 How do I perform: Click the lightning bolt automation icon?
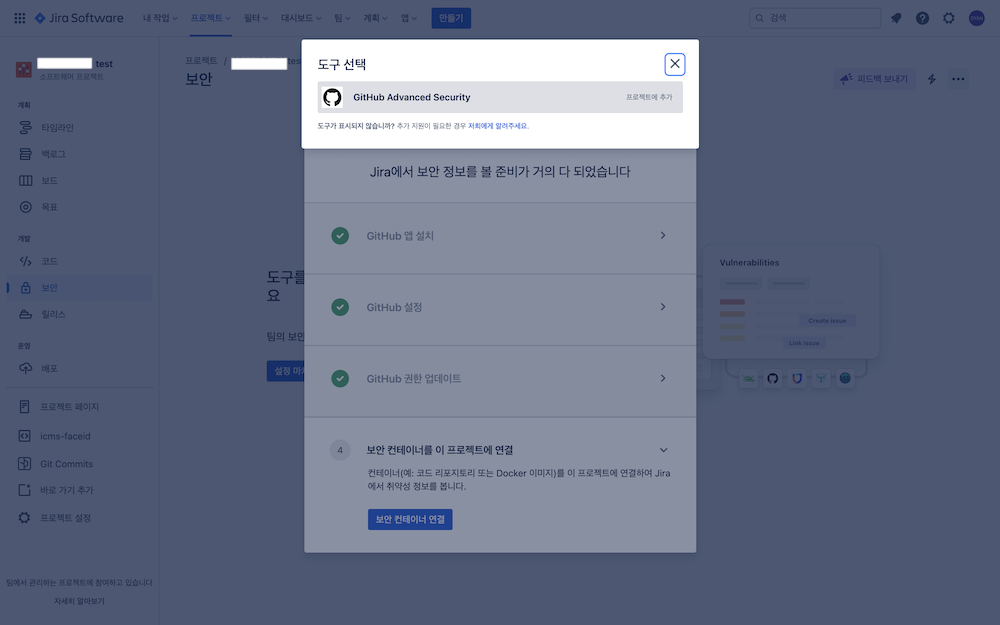932,79
